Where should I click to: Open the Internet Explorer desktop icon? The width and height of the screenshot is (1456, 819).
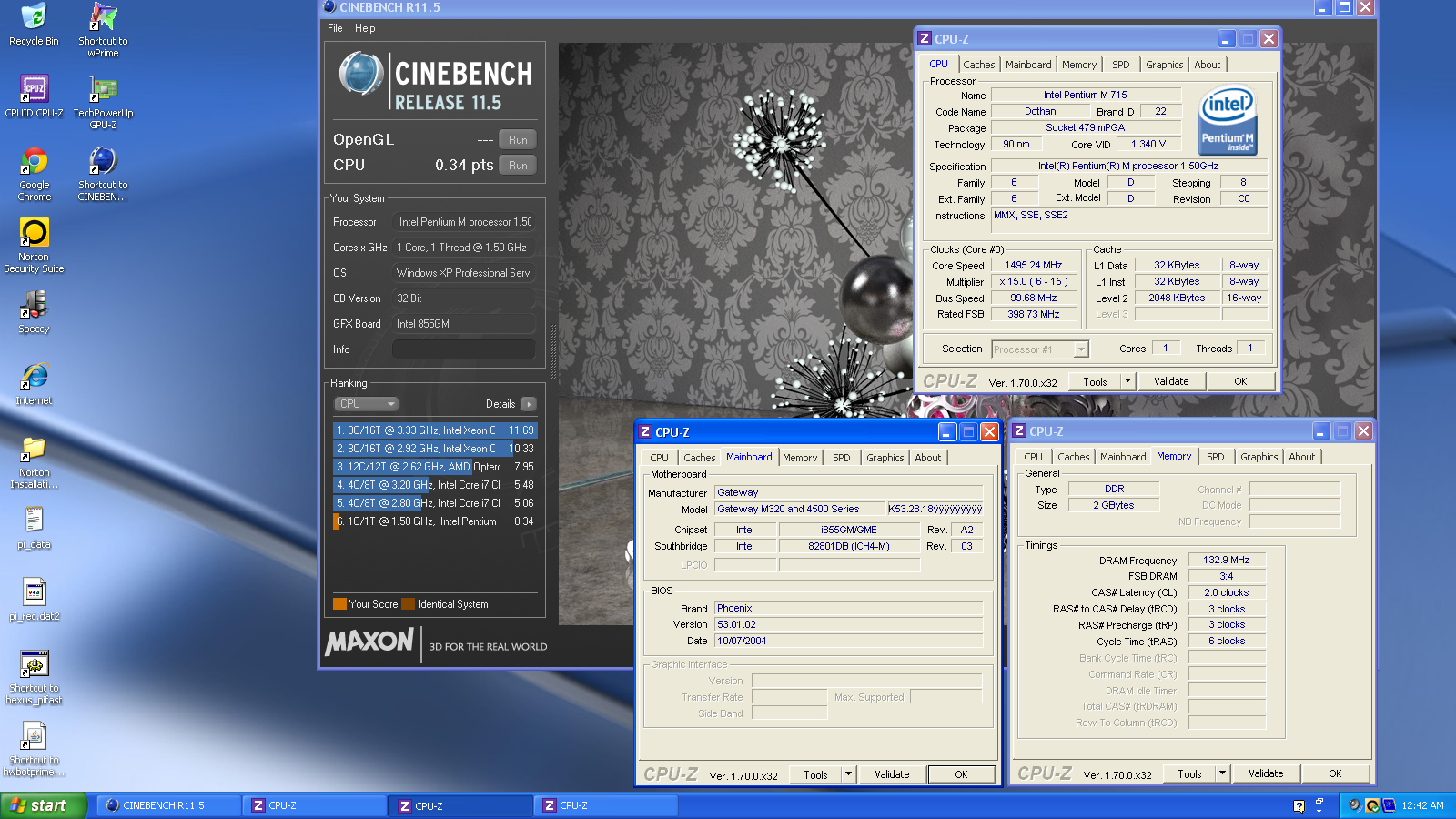tap(34, 384)
